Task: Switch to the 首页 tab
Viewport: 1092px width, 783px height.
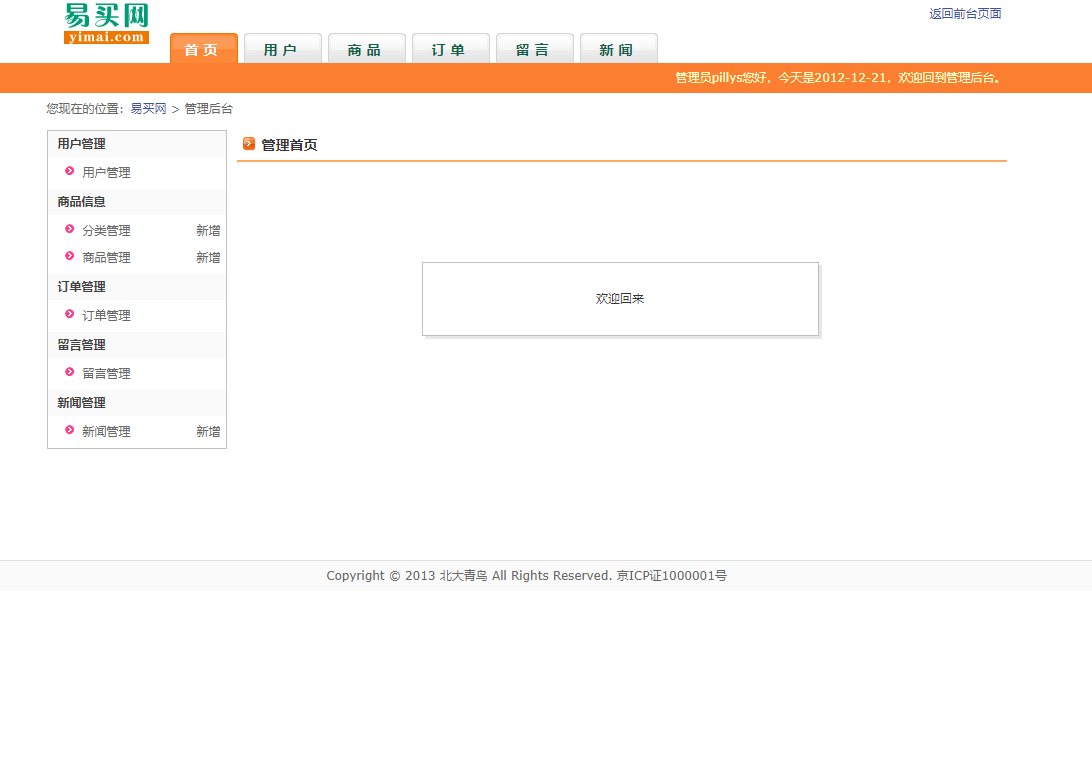Action: point(204,49)
